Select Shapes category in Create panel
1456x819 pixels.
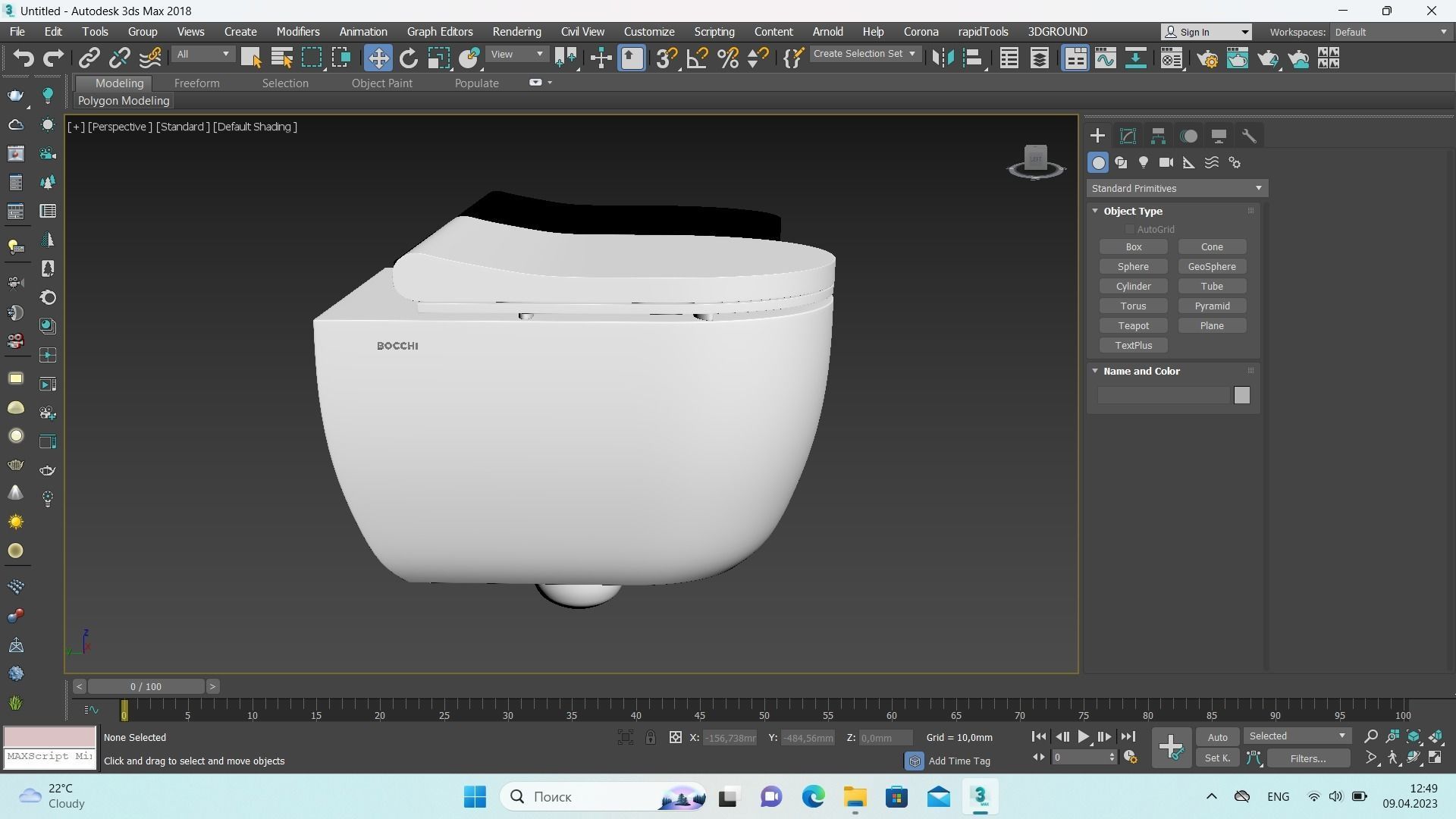click(1121, 163)
